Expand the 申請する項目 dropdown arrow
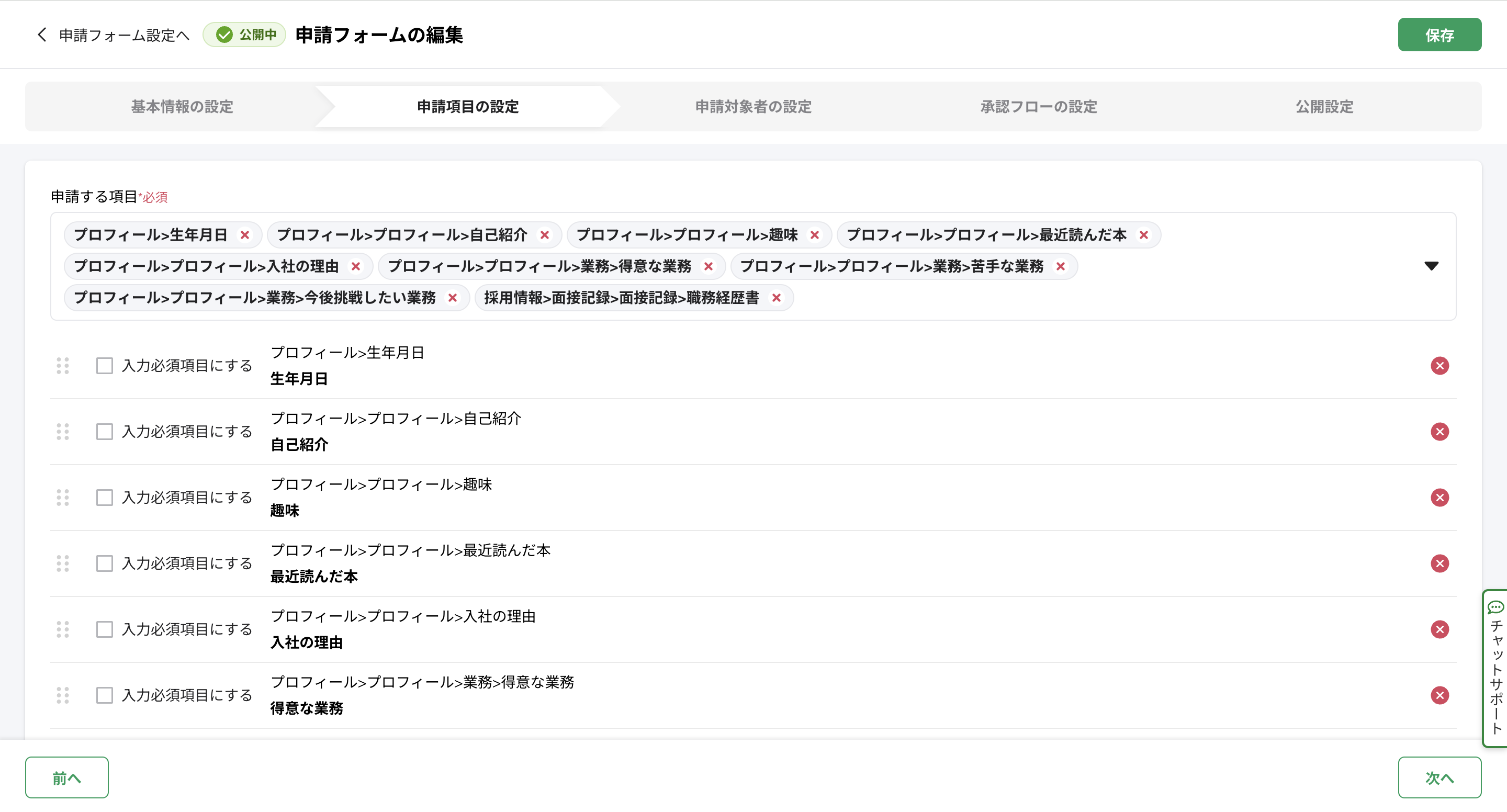 click(x=1431, y=266)
